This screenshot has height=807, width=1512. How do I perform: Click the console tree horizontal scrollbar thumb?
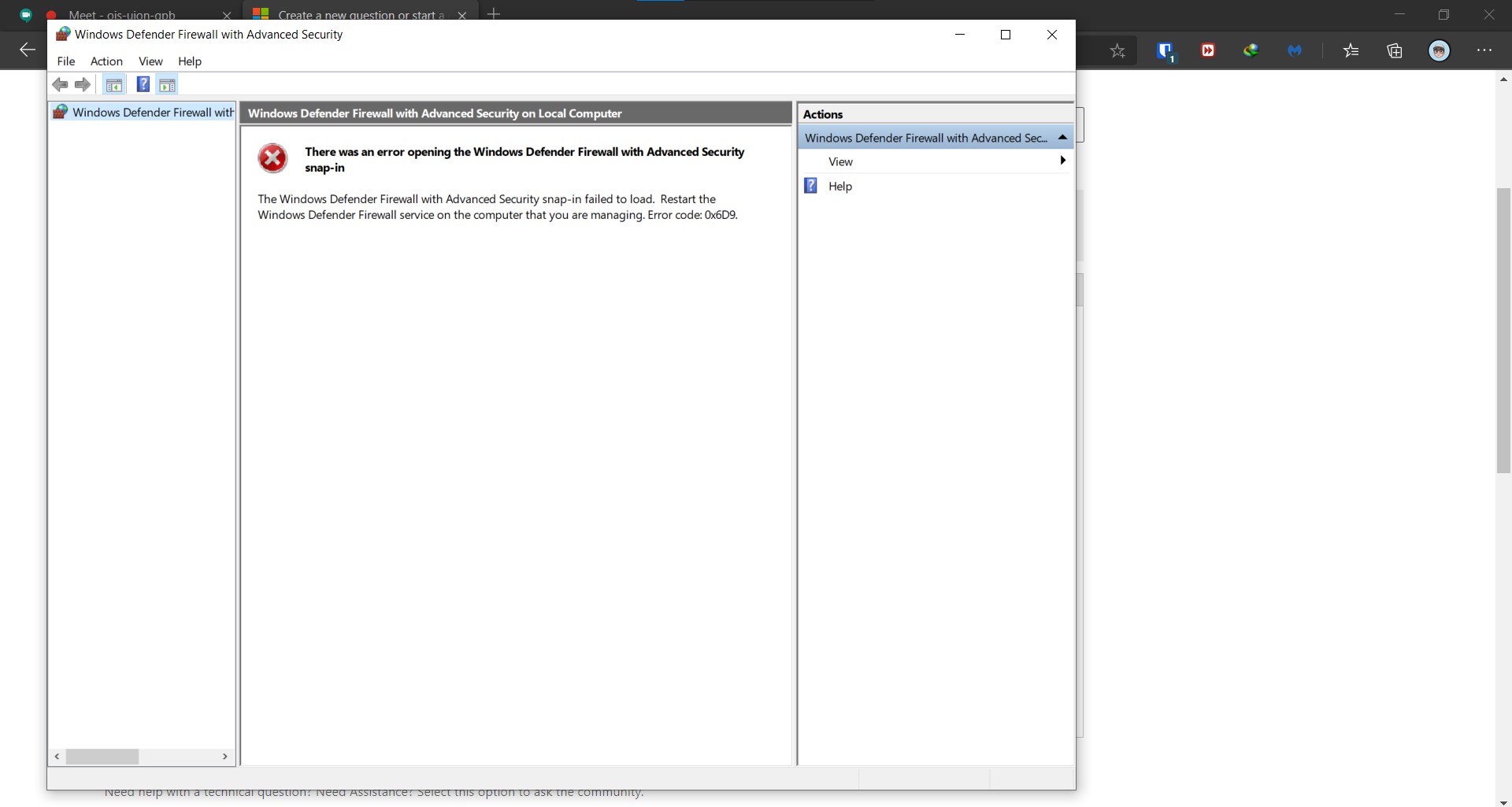(102, 757)
